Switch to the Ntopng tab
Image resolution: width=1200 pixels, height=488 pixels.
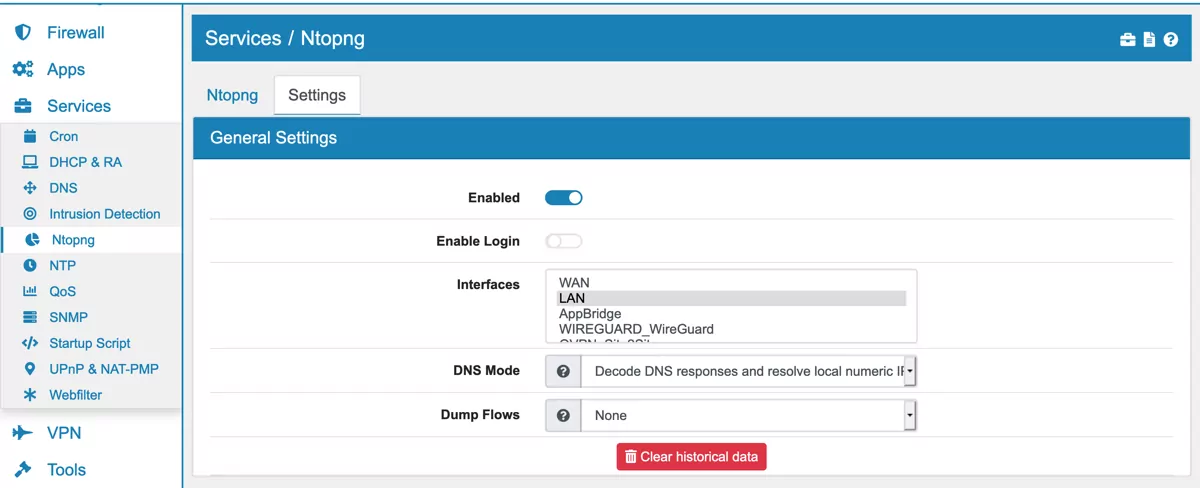pos(232,95)
